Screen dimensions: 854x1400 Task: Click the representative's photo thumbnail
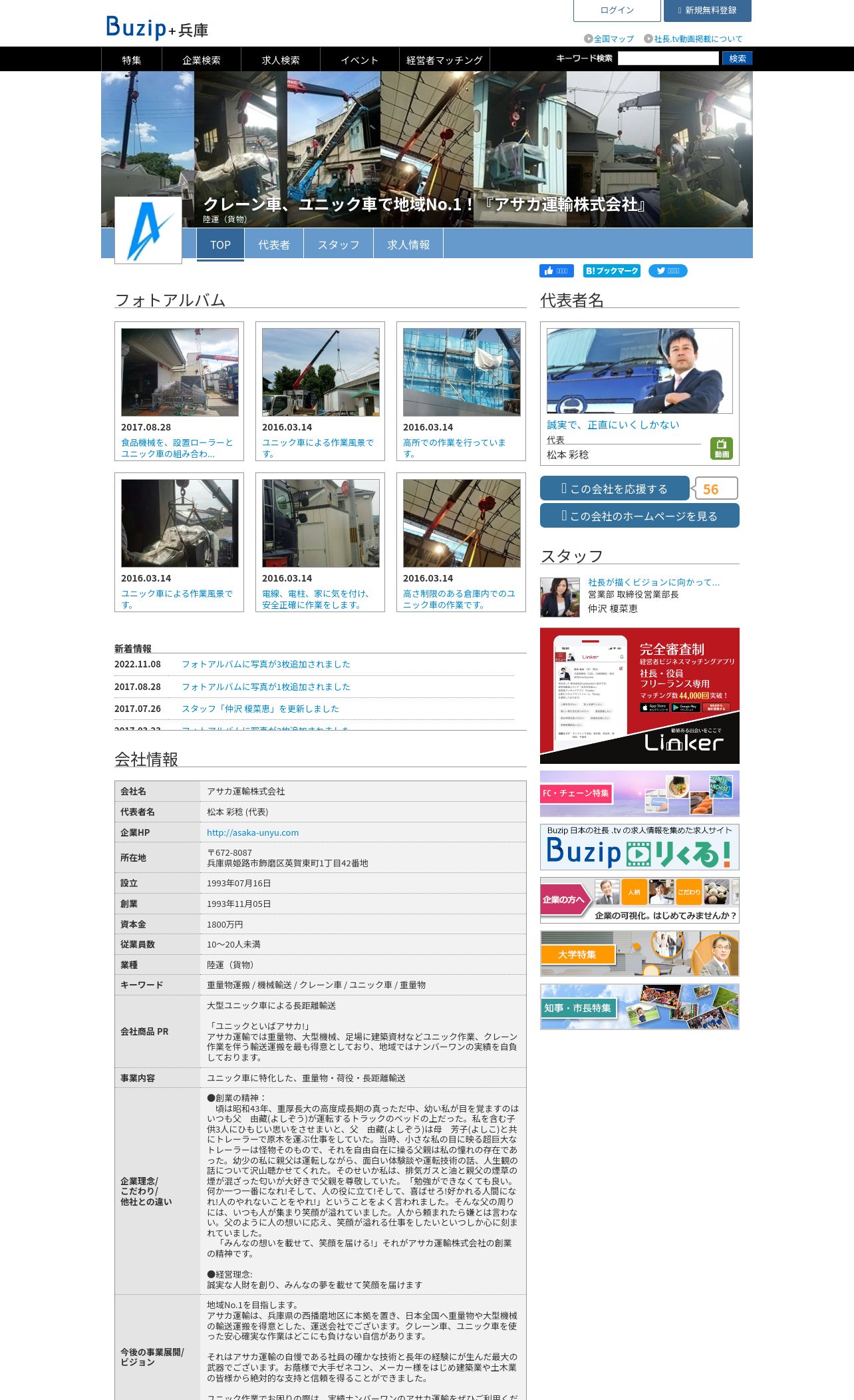point(640,371)
